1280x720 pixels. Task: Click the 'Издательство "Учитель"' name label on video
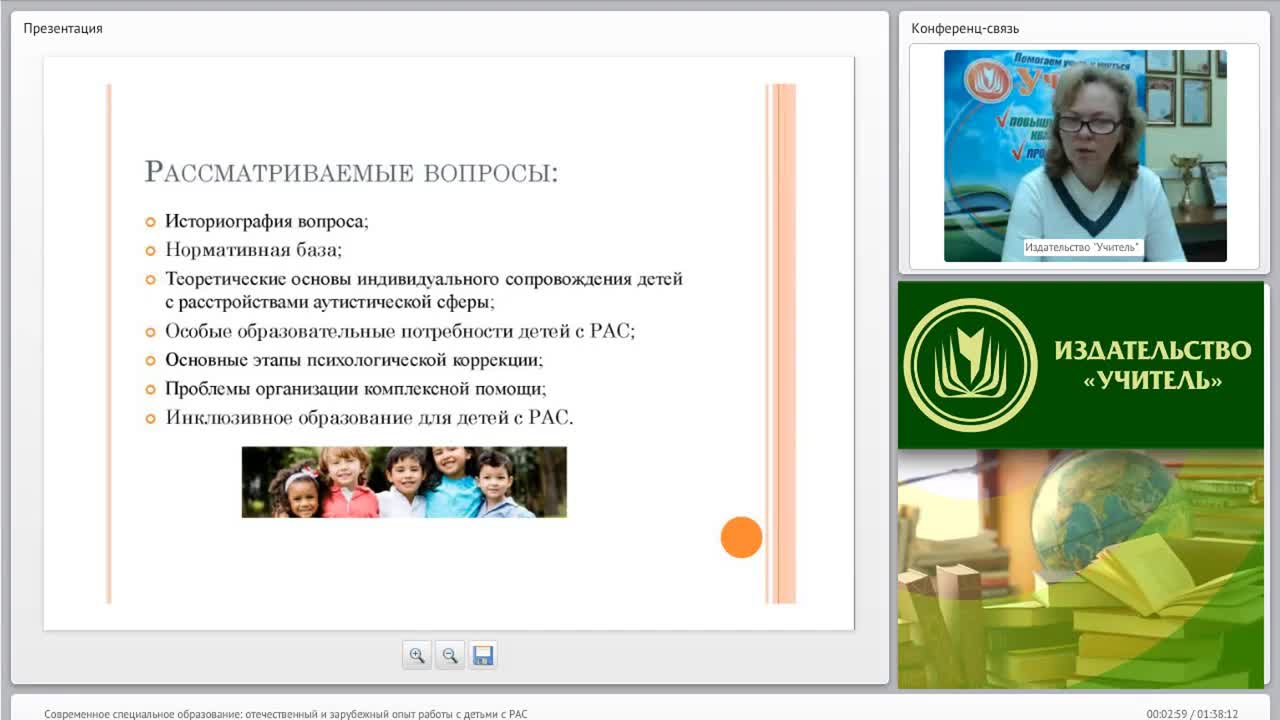(1083, 247)
